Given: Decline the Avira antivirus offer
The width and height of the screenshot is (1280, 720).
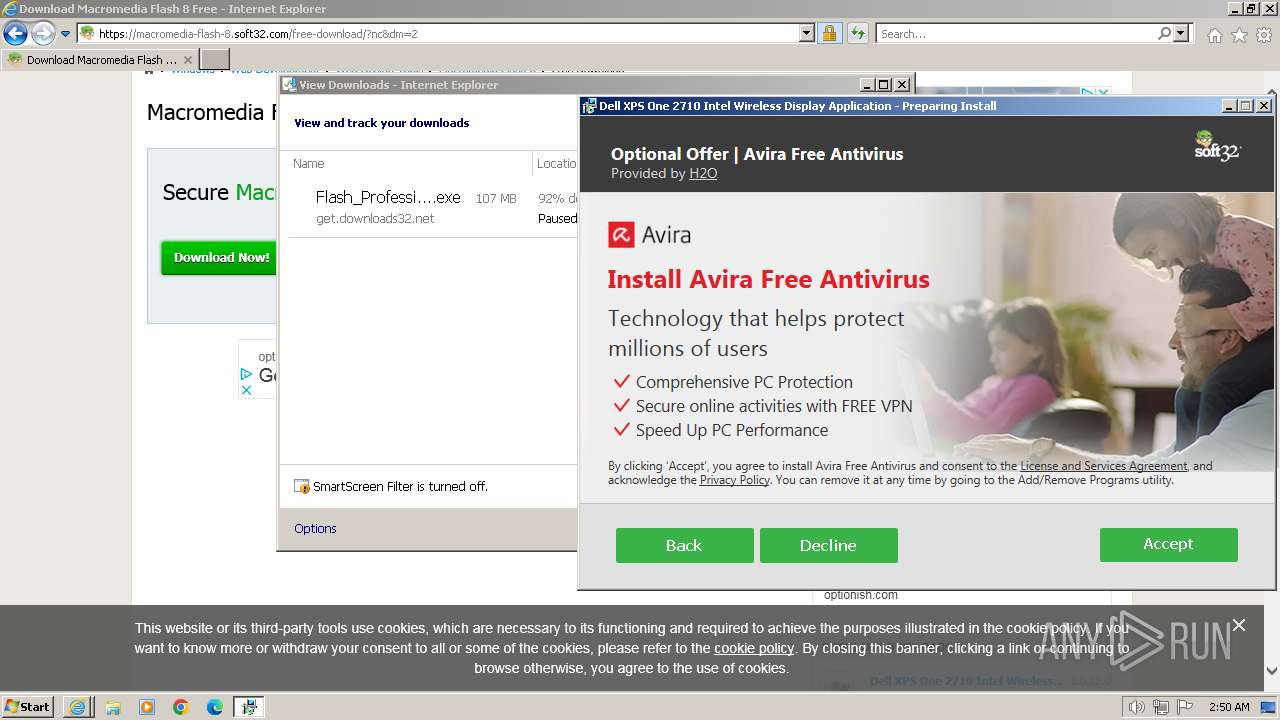Looking at the screenshot, I should (828, 545).
